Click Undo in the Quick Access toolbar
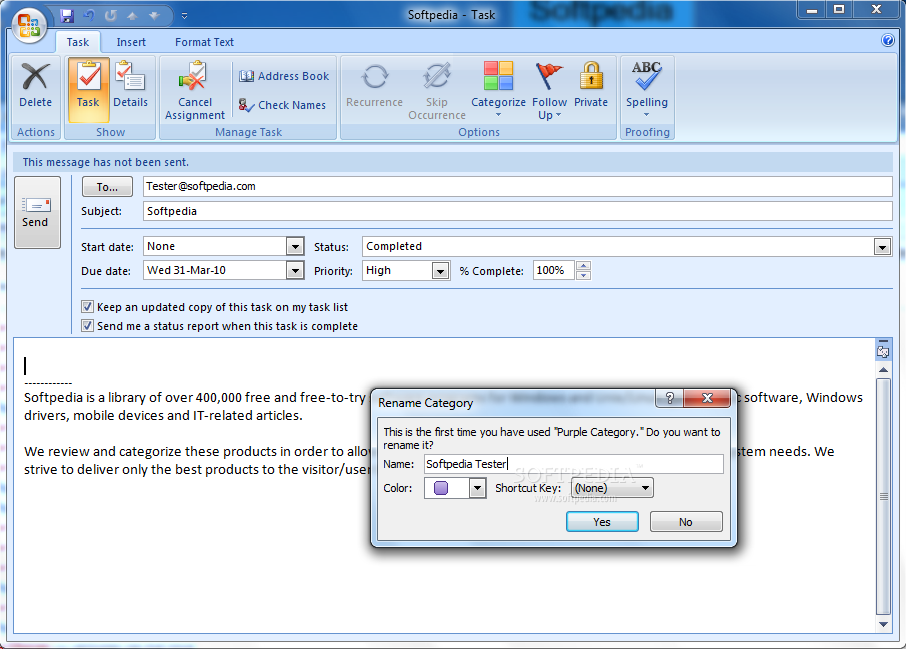This screenshot has height=649, width=906. (89, 16)
